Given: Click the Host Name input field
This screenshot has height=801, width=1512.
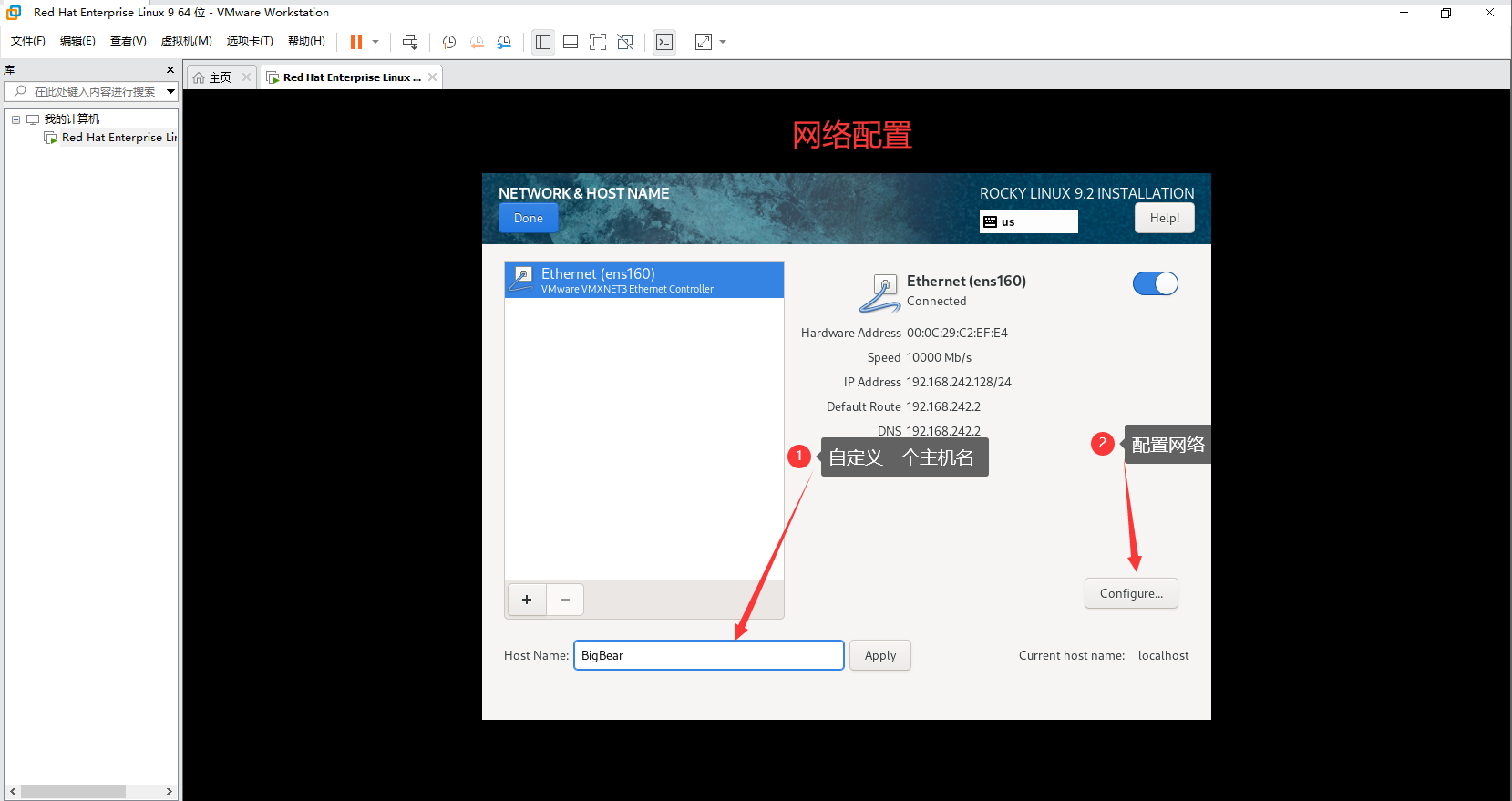Looking at the screenshot, I should [x=709, y=655].
